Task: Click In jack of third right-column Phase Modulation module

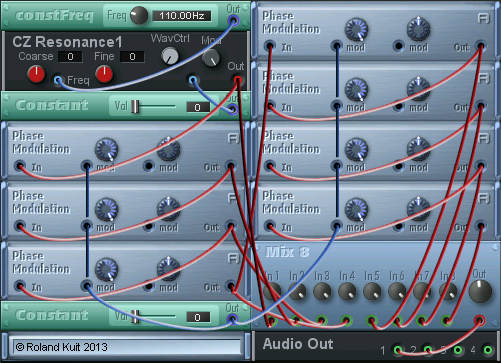Action: (270, 166)
